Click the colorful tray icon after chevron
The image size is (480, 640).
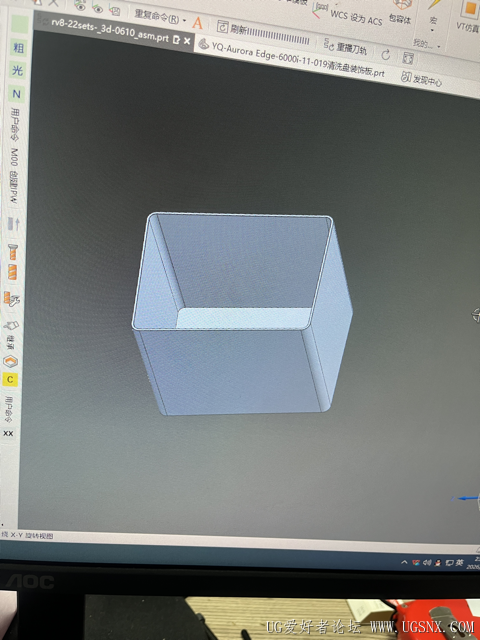[x=416, y=563]
